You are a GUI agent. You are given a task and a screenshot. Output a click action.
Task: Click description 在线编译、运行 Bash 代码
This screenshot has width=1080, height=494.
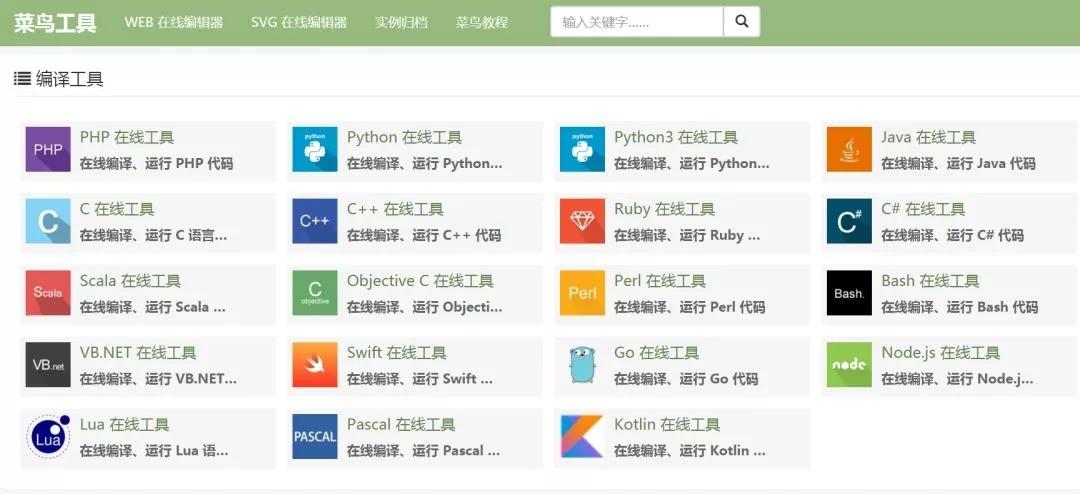pyautogui.click(x=960, y=307)
